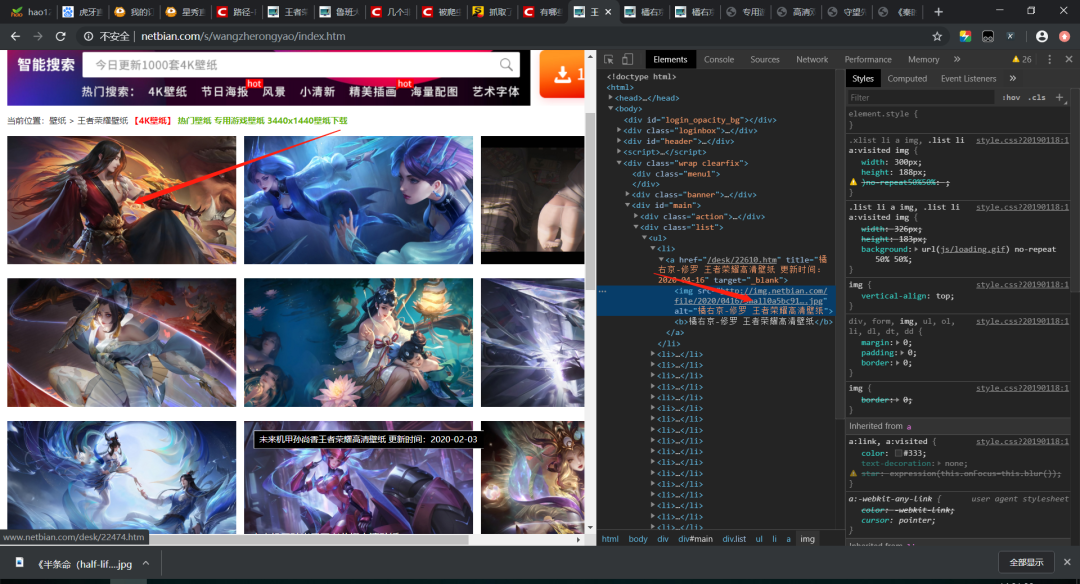Viewport: 1080px width, 584px height.
Task: Select div#main in the breadcrumb bar
Action: pyautogui.click(x=695, y=539)
